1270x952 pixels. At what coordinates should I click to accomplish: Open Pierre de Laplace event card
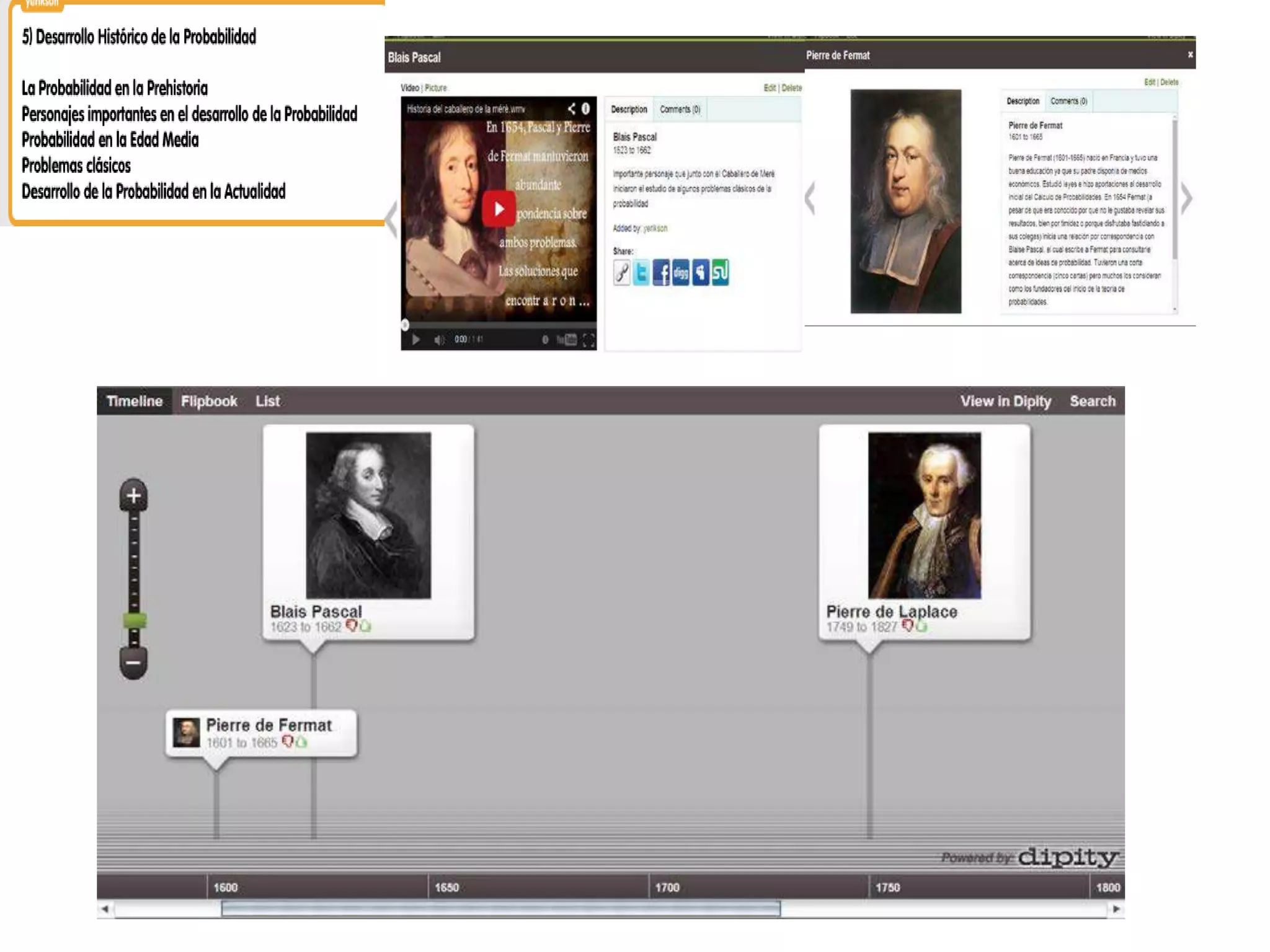(x=924, y=532)
